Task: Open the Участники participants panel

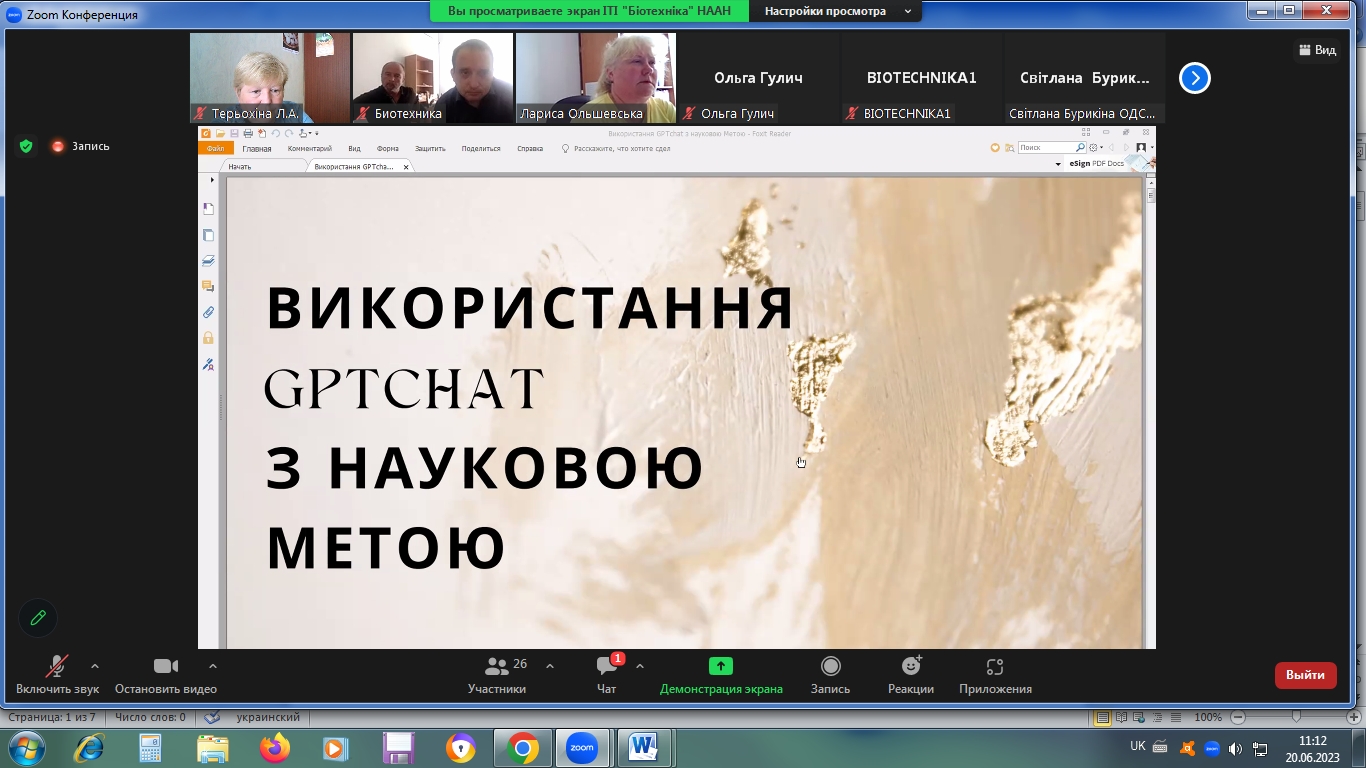Action: point(497,675)
